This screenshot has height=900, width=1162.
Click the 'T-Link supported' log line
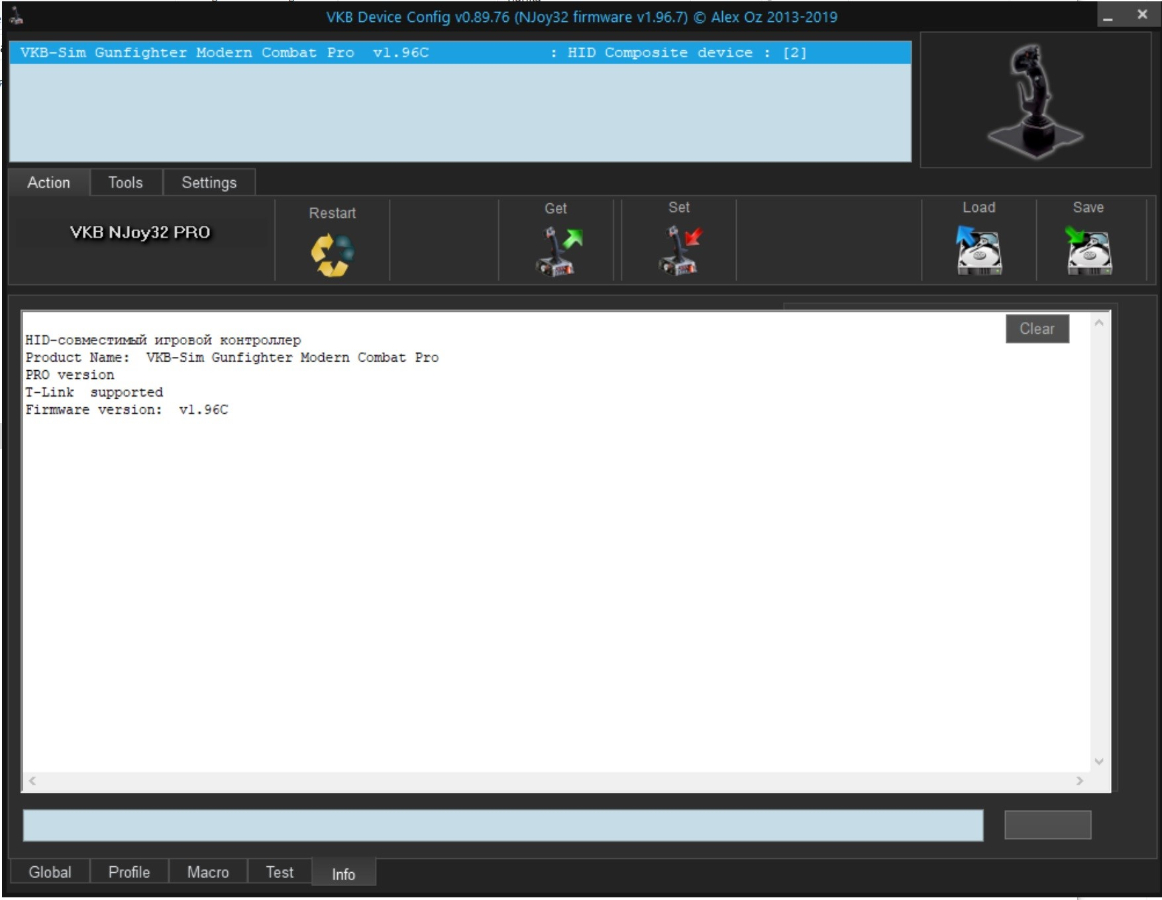94,392
